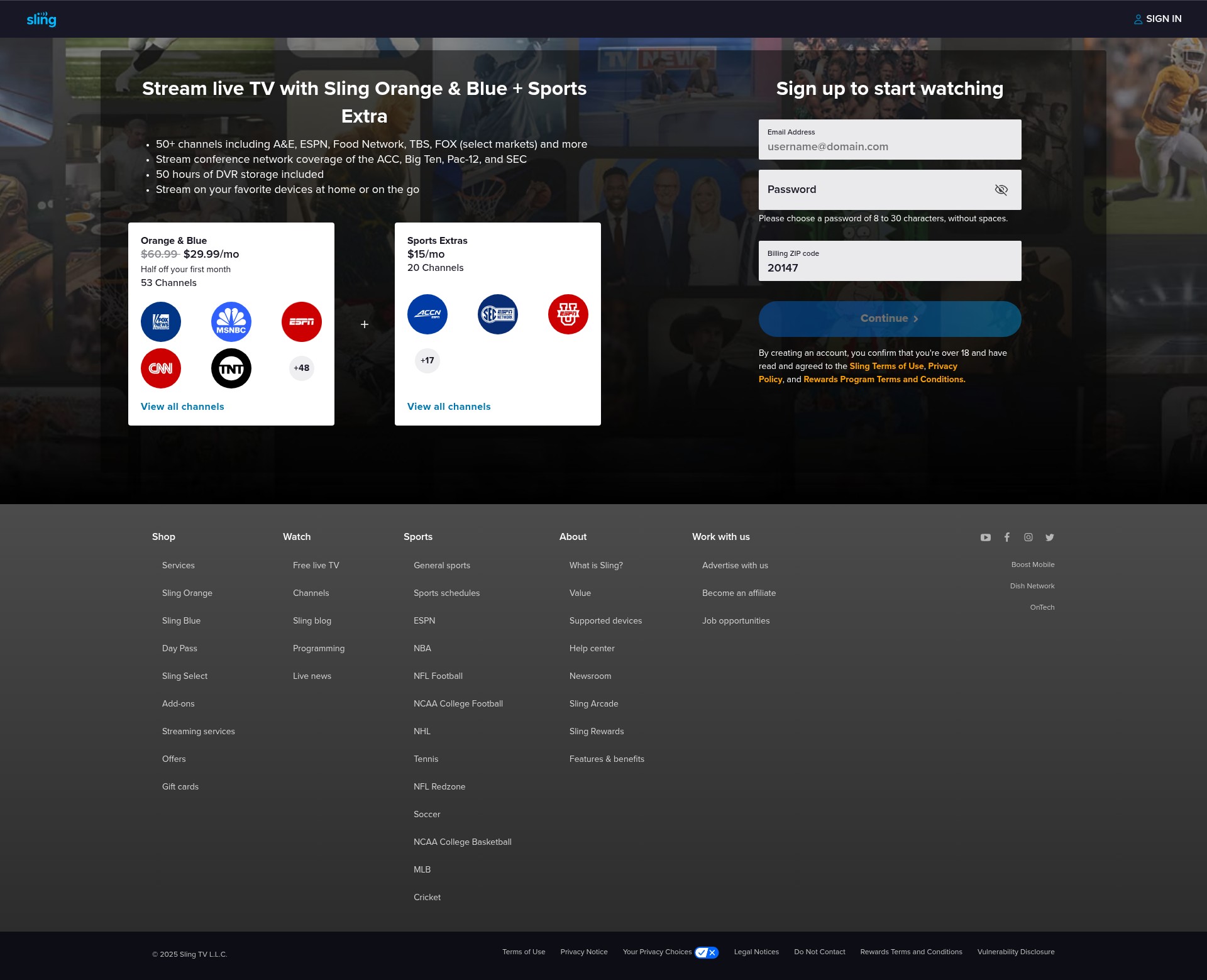Open Legal Notices in bottom bar
This screenshot has height=980, width=1207.
[x=756, y=952]
